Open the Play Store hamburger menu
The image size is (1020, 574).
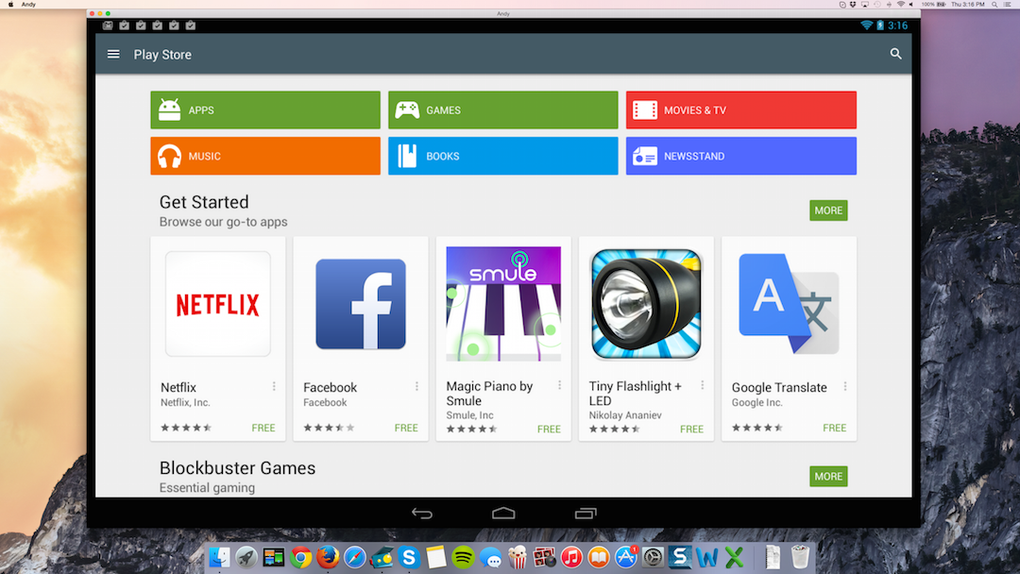coord(113,54)
